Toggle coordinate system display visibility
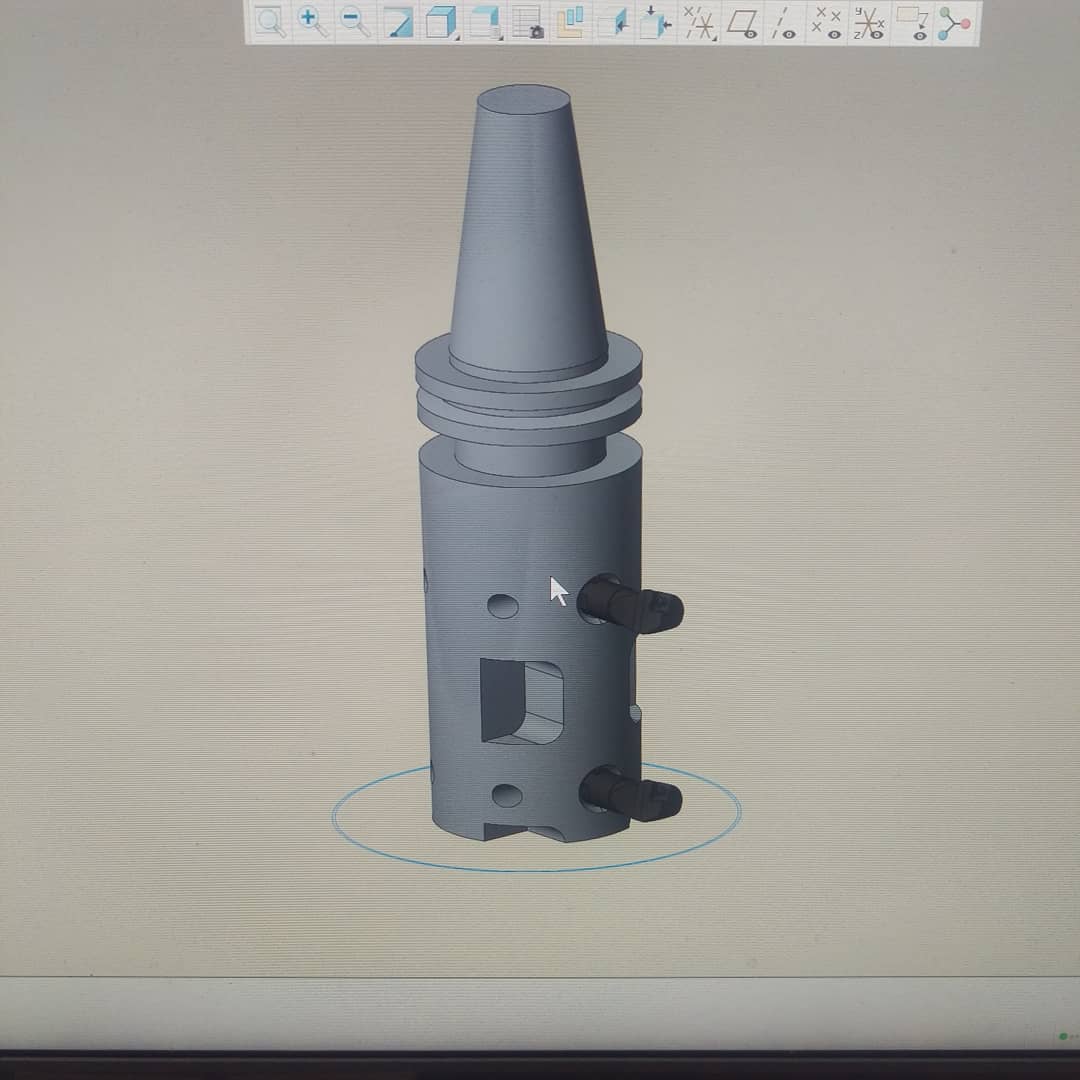This screenshot has width=1080, height=1080. (x=869, y=22)
